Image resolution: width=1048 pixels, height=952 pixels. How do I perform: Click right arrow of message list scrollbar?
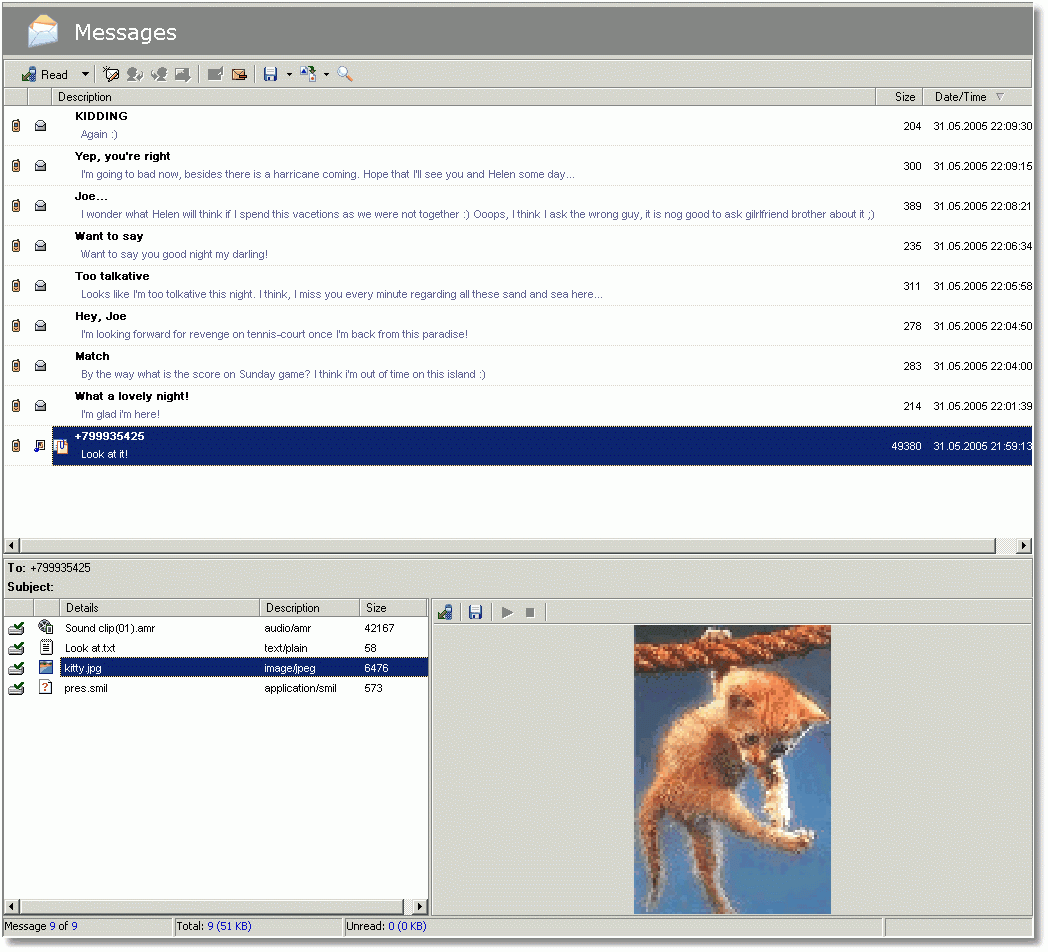click(1024, 546)
